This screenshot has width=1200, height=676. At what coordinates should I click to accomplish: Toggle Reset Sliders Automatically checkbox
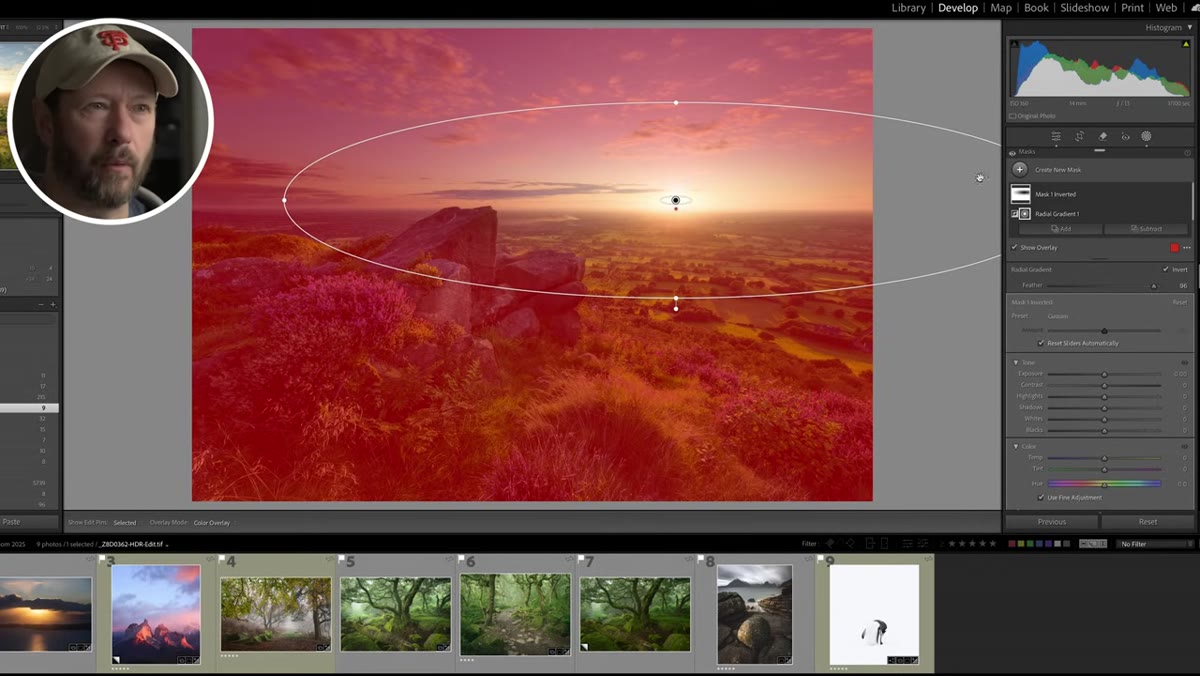click(1041, 343)
